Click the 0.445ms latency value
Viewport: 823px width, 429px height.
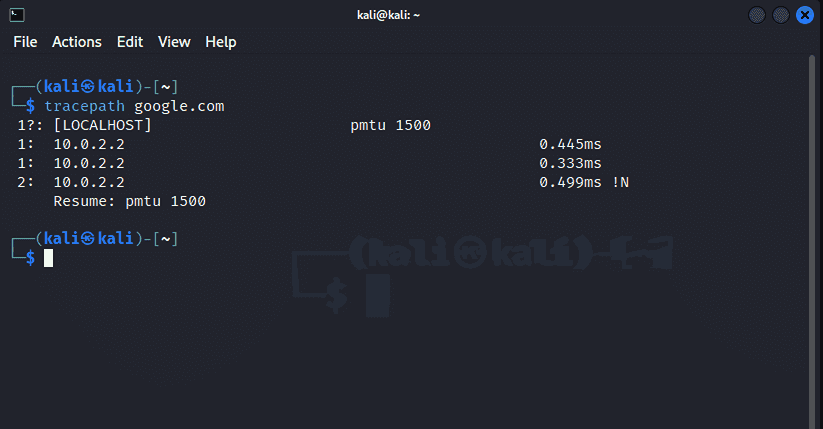point(570,144)
